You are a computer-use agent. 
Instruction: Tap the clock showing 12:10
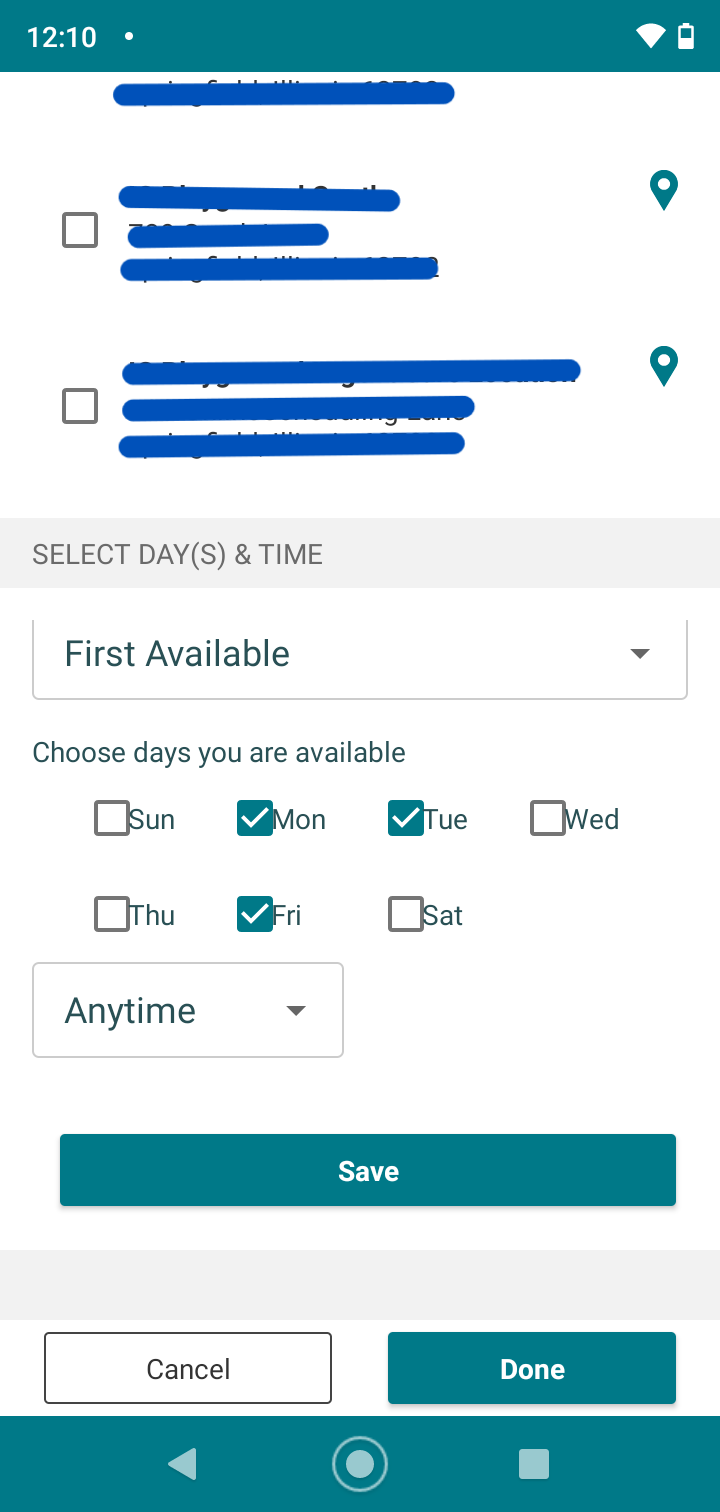pos(62,36)
